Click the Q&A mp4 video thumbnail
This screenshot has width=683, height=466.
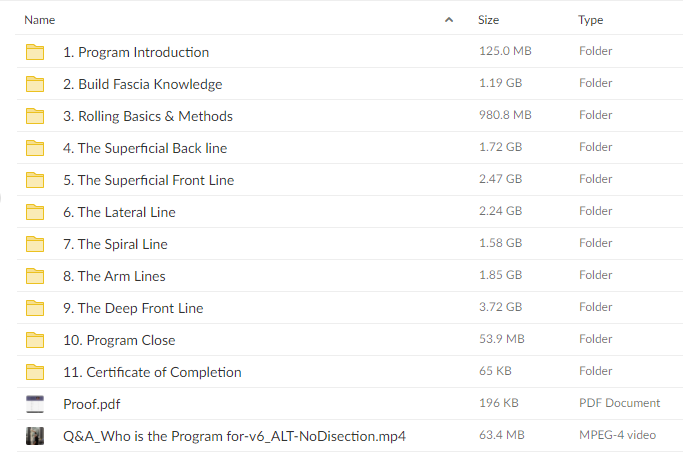point(35,436)
